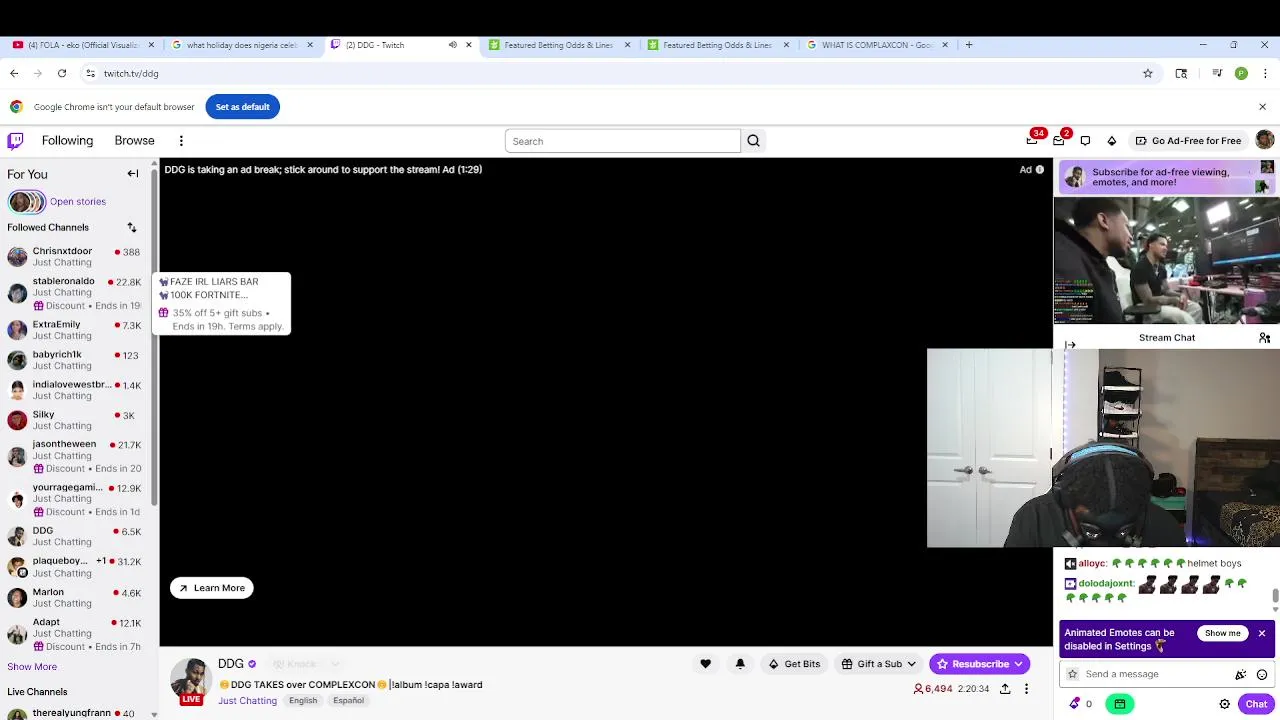Screen dimensions: 1280x720
Task: Switch to WHAT IS COMPLEXCON tab
Action: 877,45
